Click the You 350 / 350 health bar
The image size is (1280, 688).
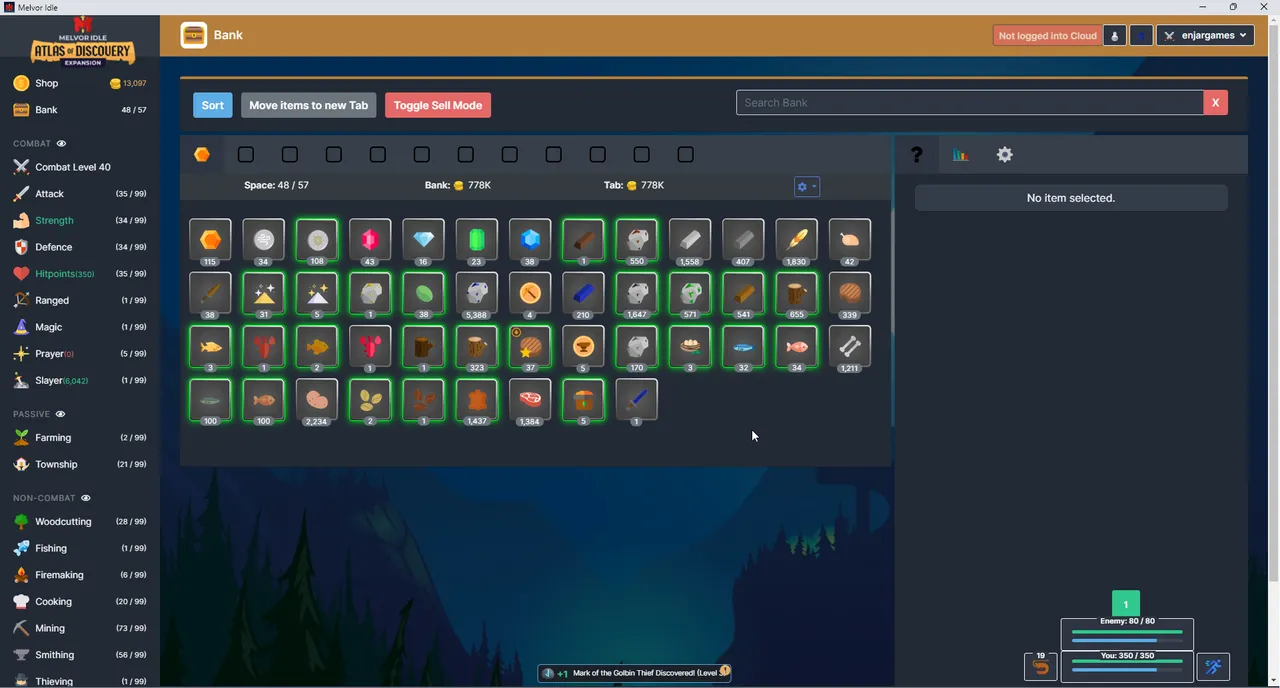tap(1127, 666)
